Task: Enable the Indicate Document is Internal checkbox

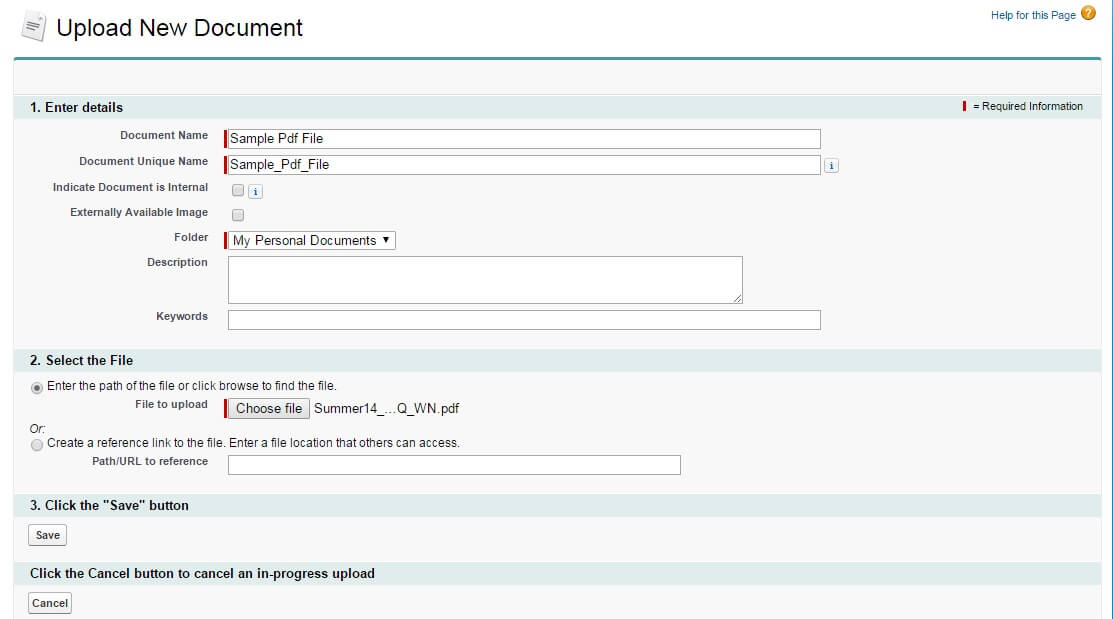Action: click(x=236, y=189)
